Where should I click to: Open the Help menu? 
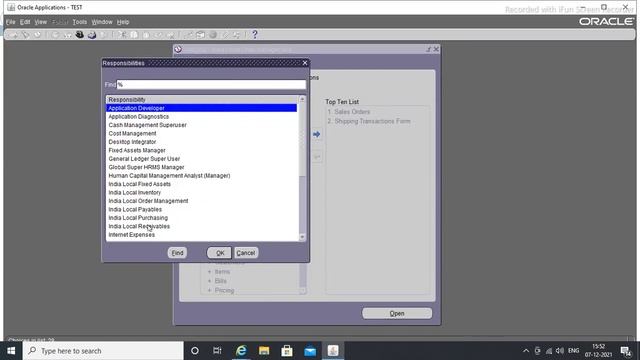point(123,22)
